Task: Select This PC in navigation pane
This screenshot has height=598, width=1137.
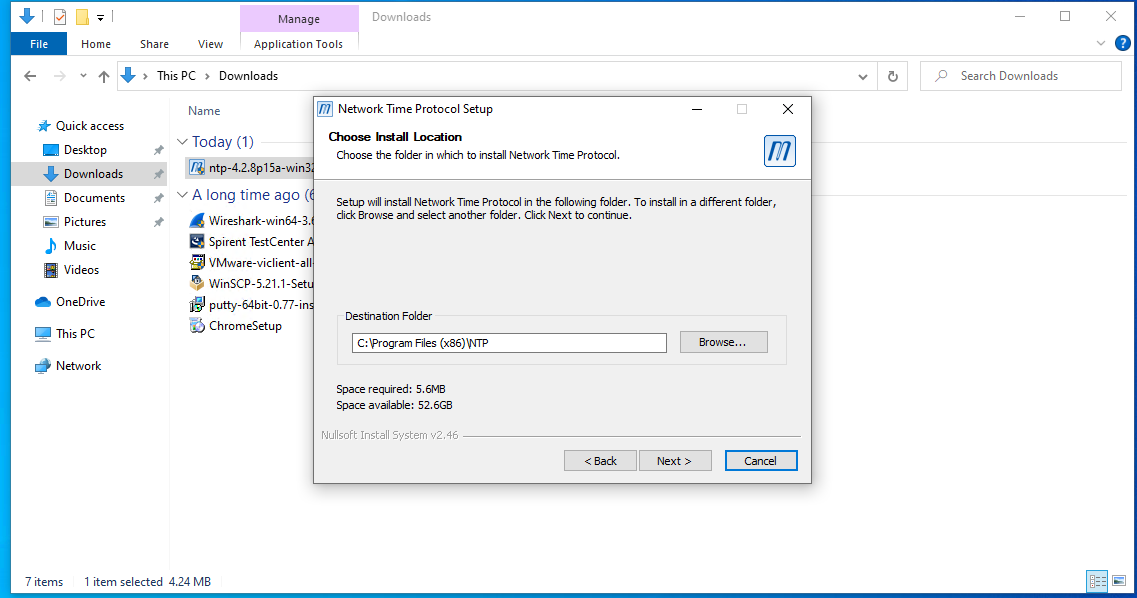Action: pos(75,334)
